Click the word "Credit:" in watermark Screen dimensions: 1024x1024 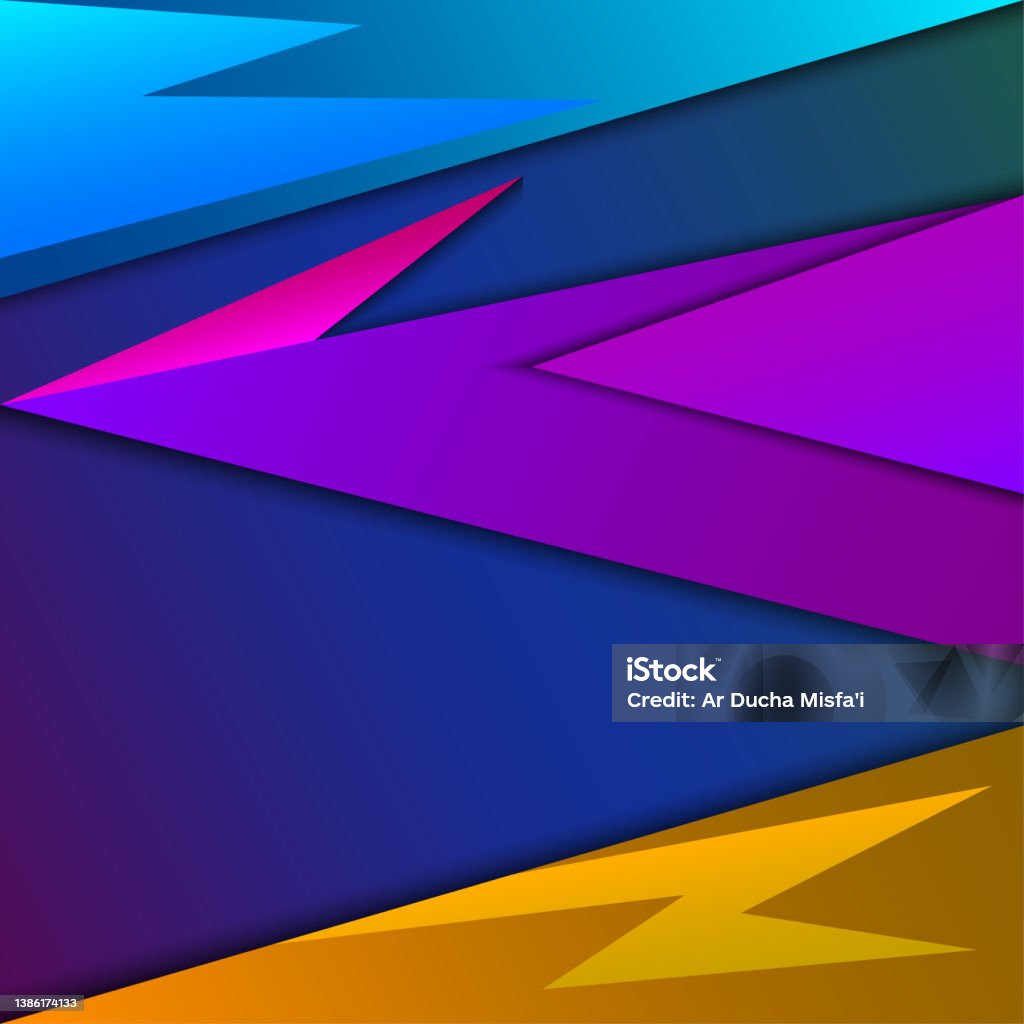[x=661, y=700]
